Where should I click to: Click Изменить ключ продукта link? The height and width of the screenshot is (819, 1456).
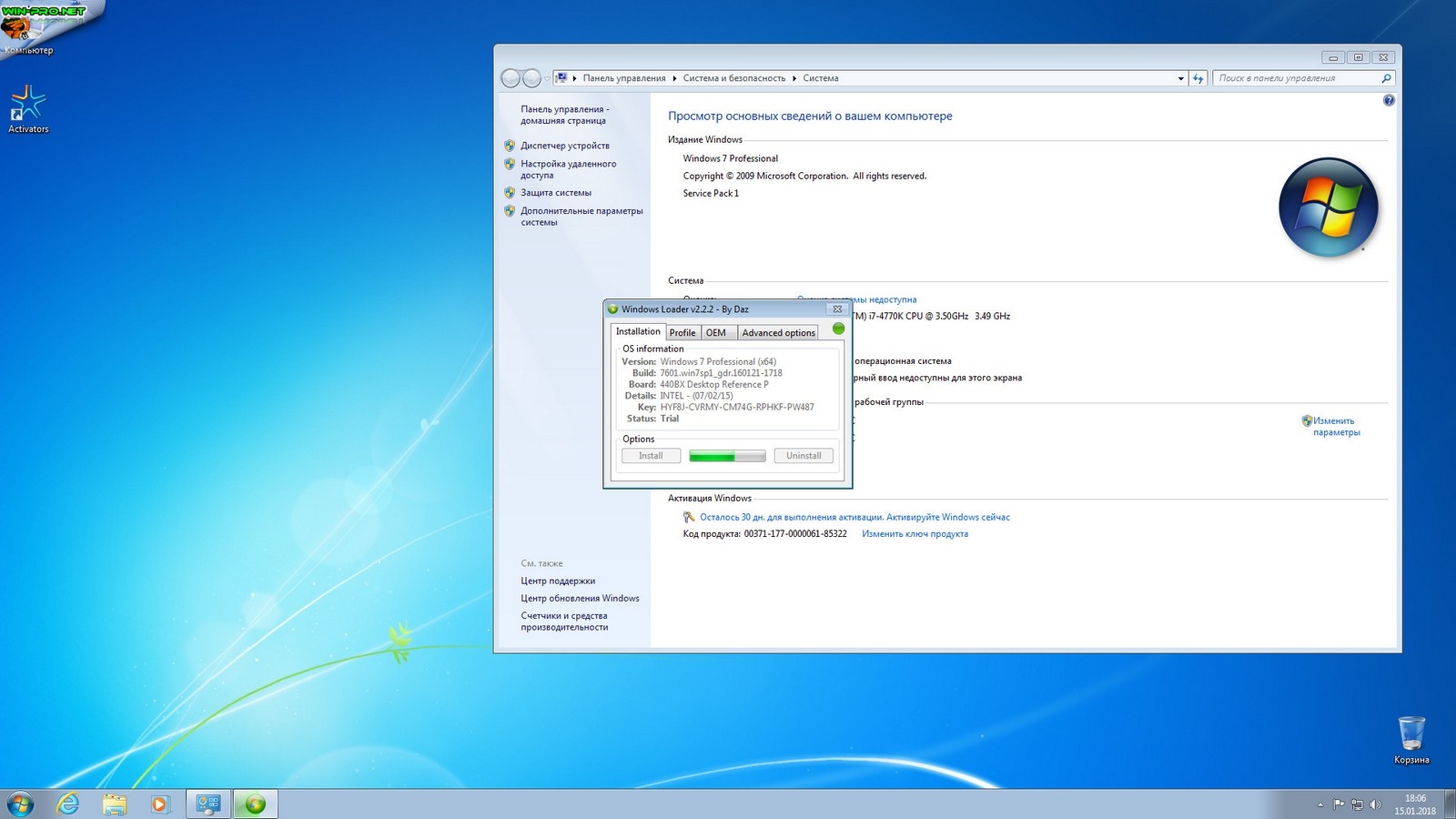[x=915, y=534]
